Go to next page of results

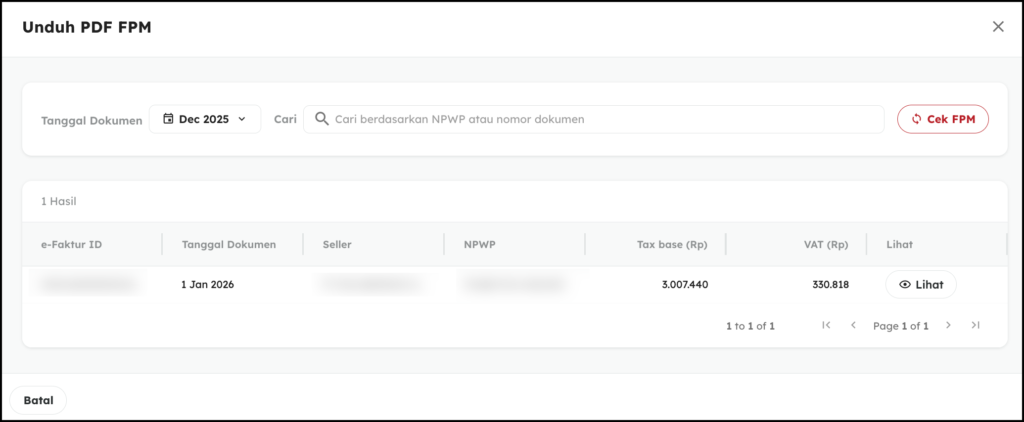[x=948, y=325]
